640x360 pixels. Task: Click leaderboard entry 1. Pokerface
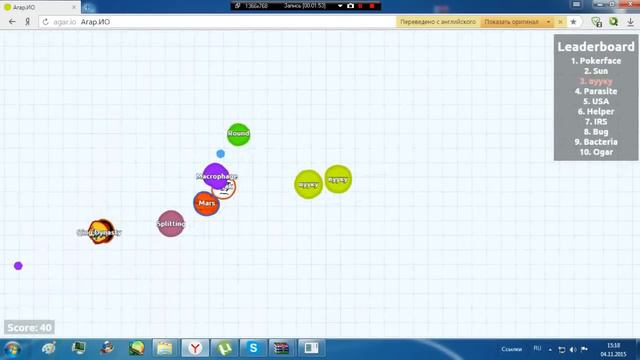click(596, 61)
